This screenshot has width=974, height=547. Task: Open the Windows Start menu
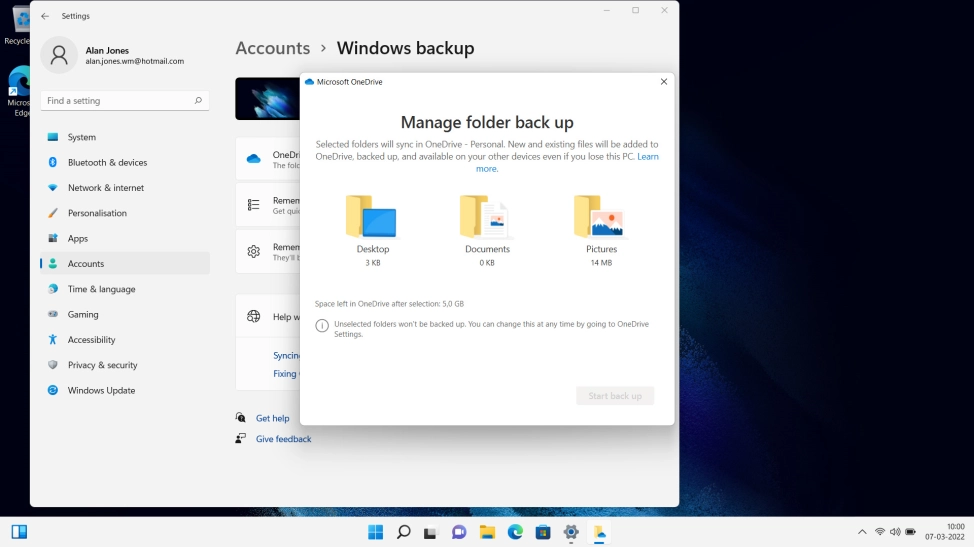click(x=375, y=532)
